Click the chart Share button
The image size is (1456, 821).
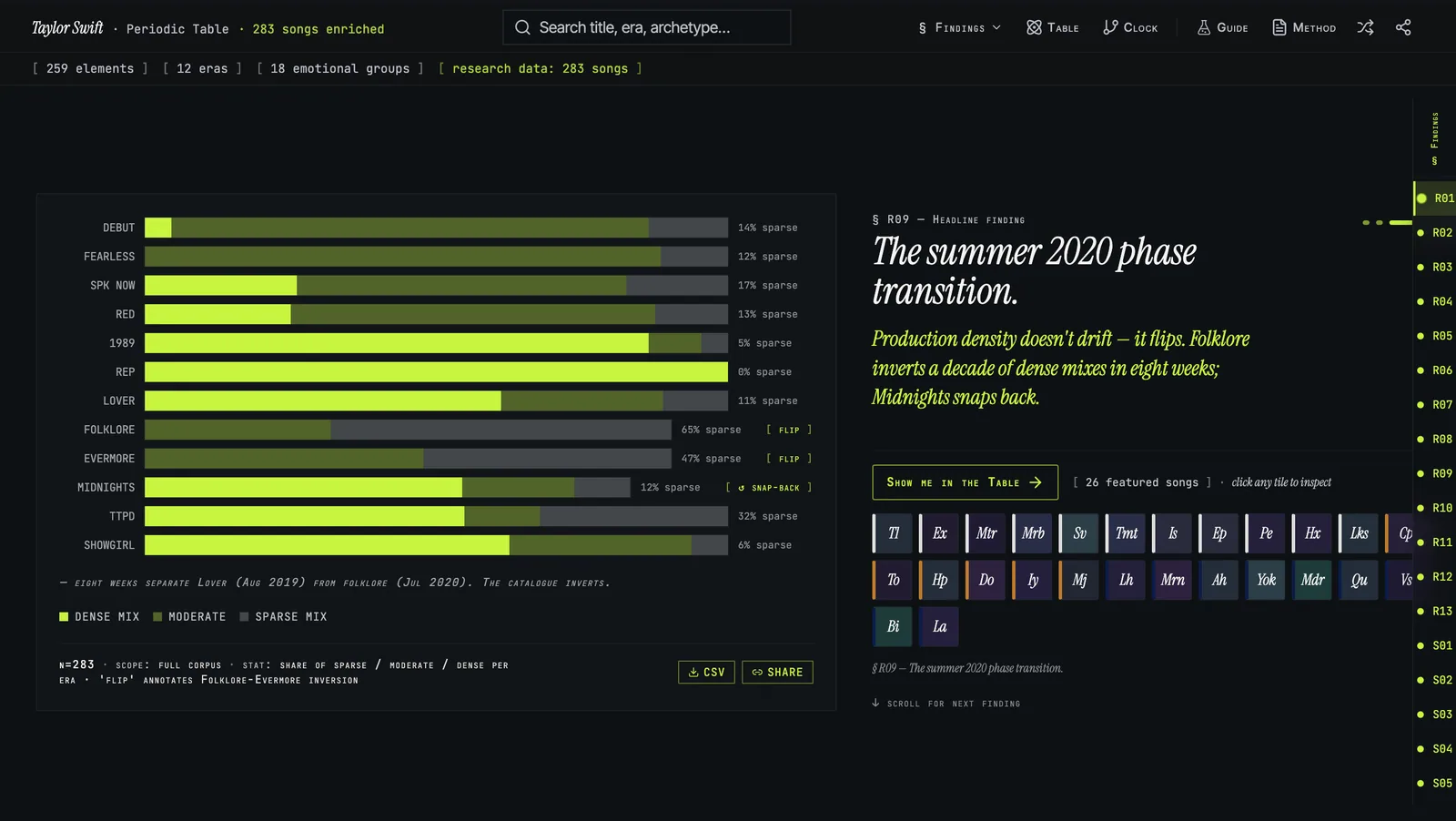777,672
